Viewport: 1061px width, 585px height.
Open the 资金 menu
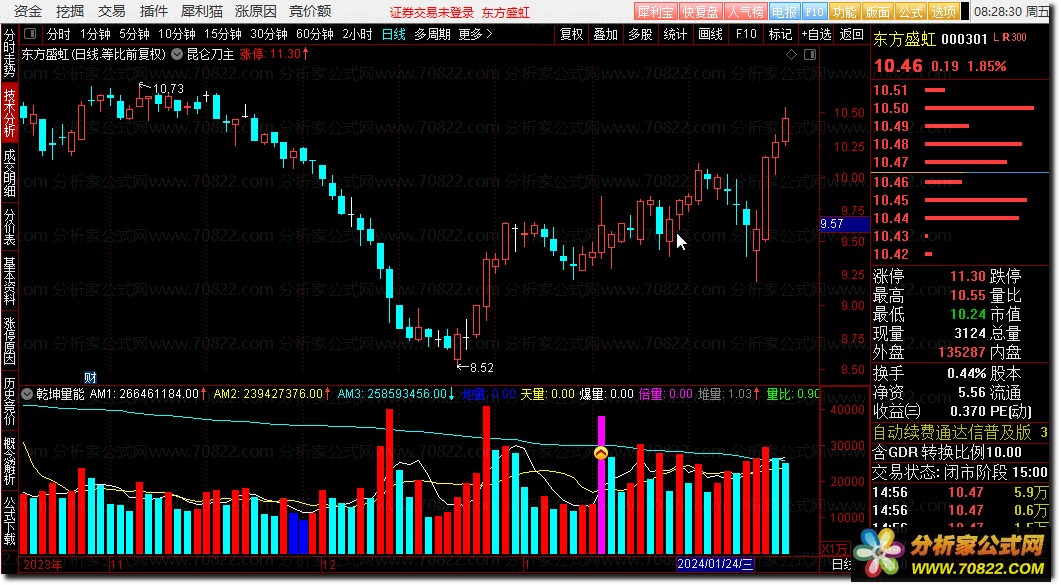(28, 11)
